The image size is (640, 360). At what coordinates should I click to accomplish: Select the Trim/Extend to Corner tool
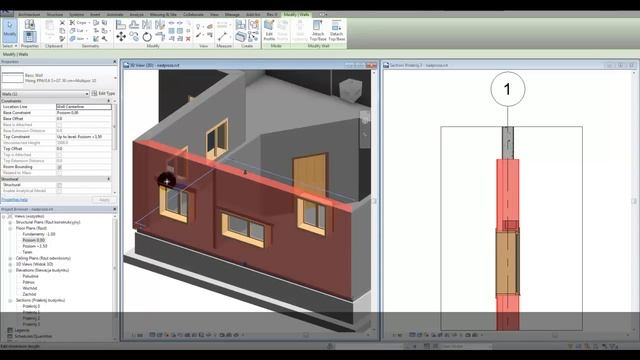pos(160,37)
